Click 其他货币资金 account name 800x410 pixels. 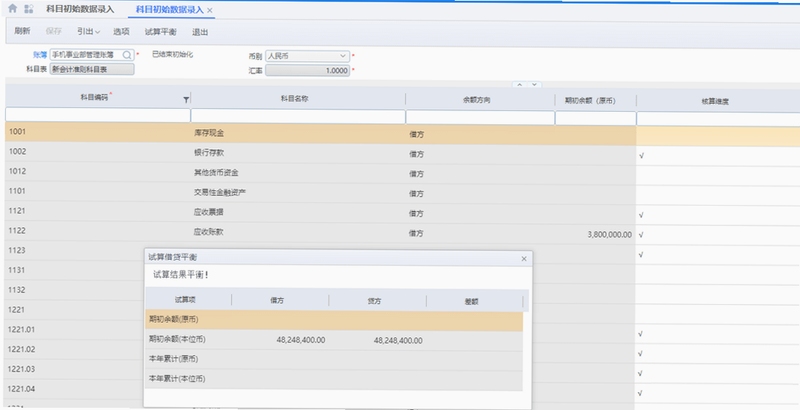point(216,172)
